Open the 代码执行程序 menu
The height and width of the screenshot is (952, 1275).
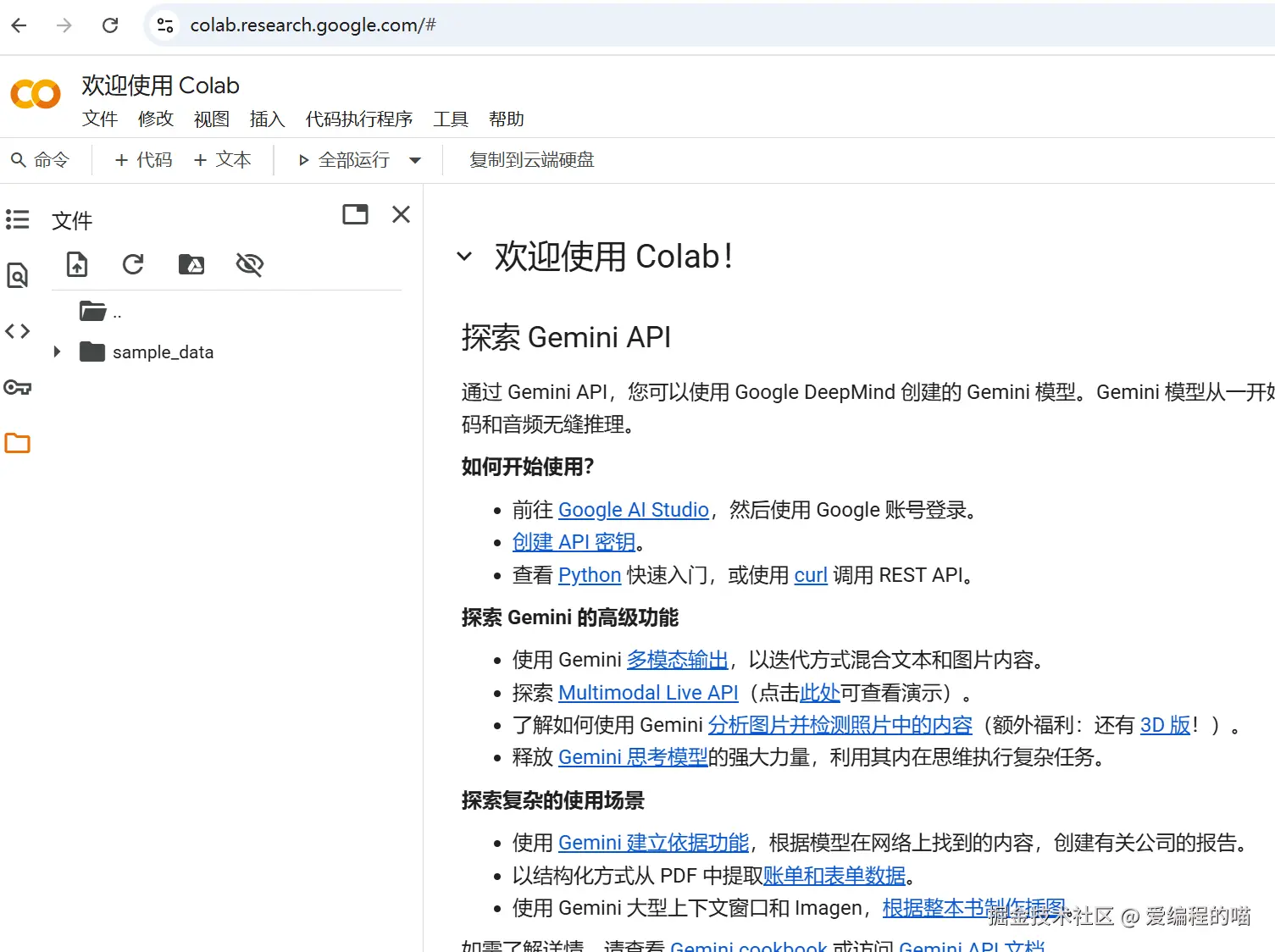(359, 119)
